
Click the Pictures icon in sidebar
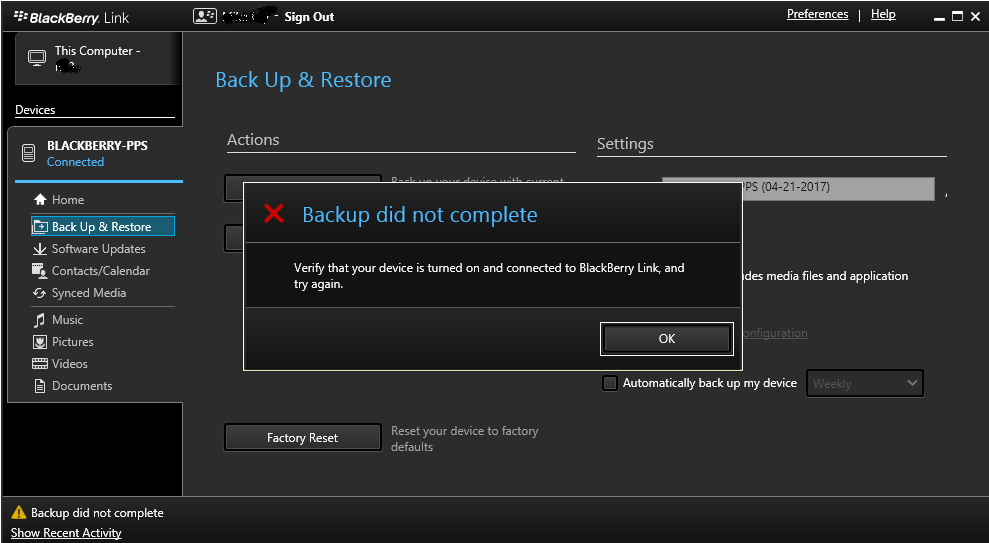coord(40,342)
